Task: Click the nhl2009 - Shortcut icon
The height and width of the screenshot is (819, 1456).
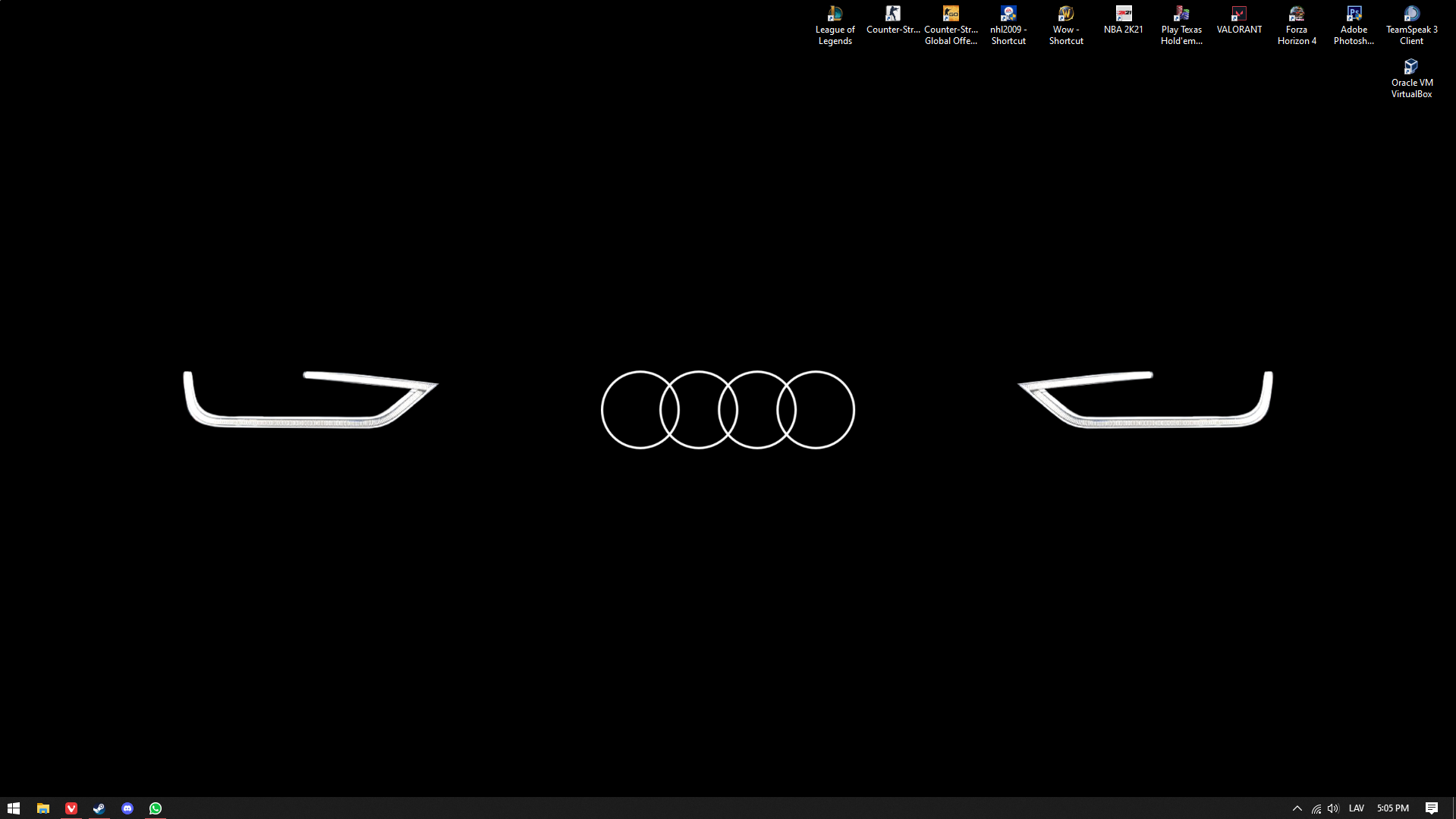Action: coord(1008,25)
